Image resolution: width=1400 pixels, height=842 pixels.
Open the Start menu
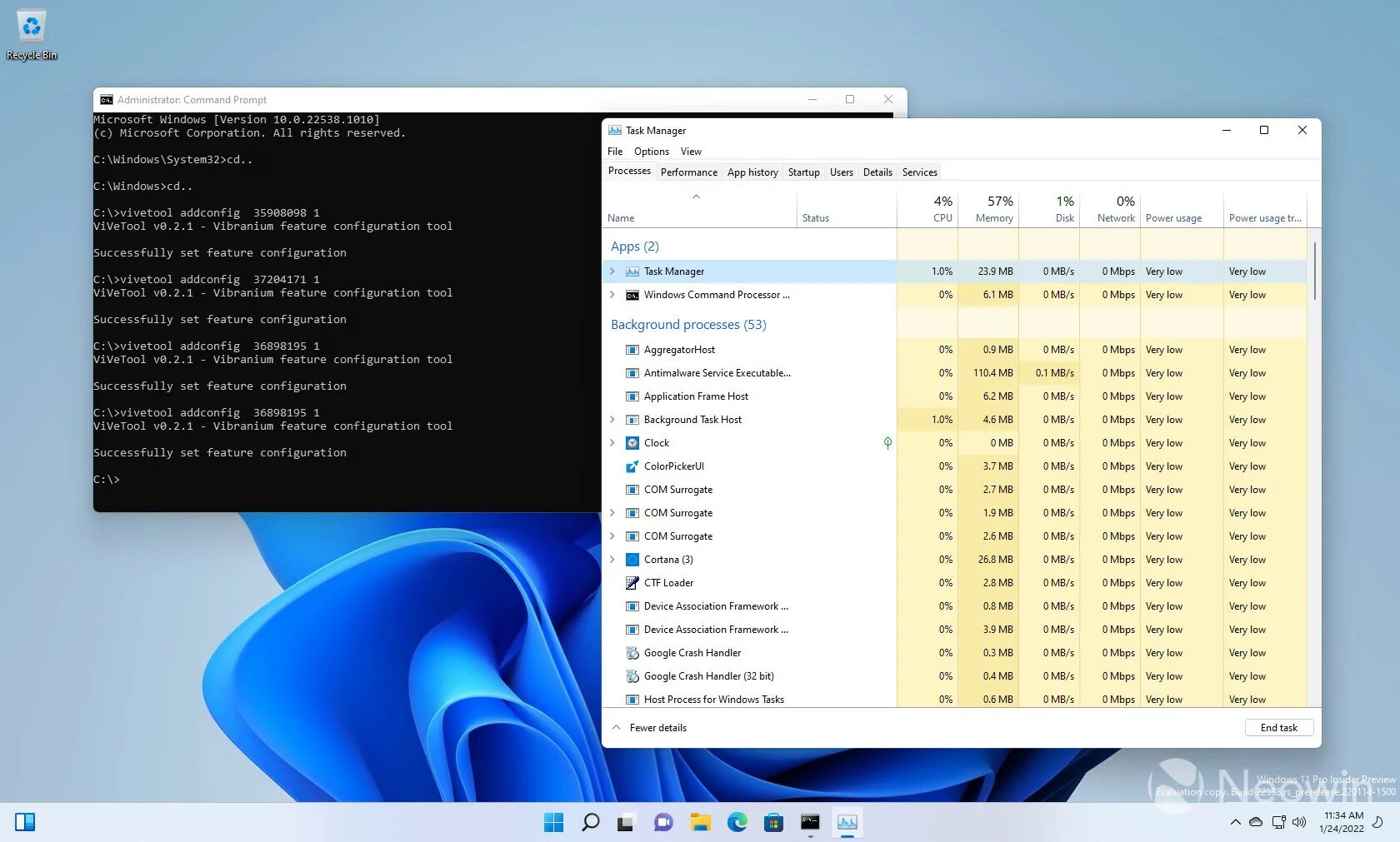point(553,822)
